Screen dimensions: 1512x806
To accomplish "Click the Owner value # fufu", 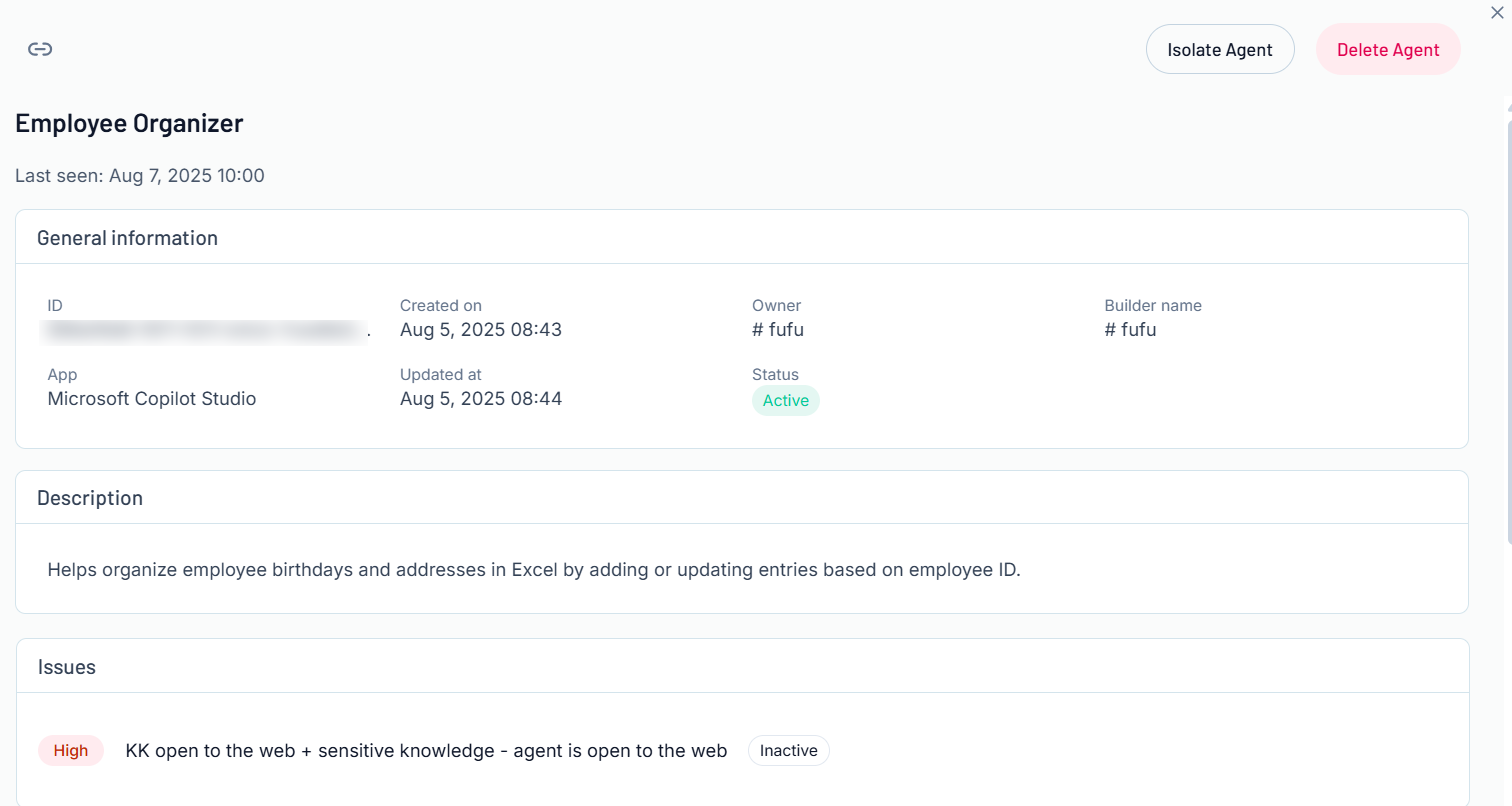I will (x=777, y=329).
